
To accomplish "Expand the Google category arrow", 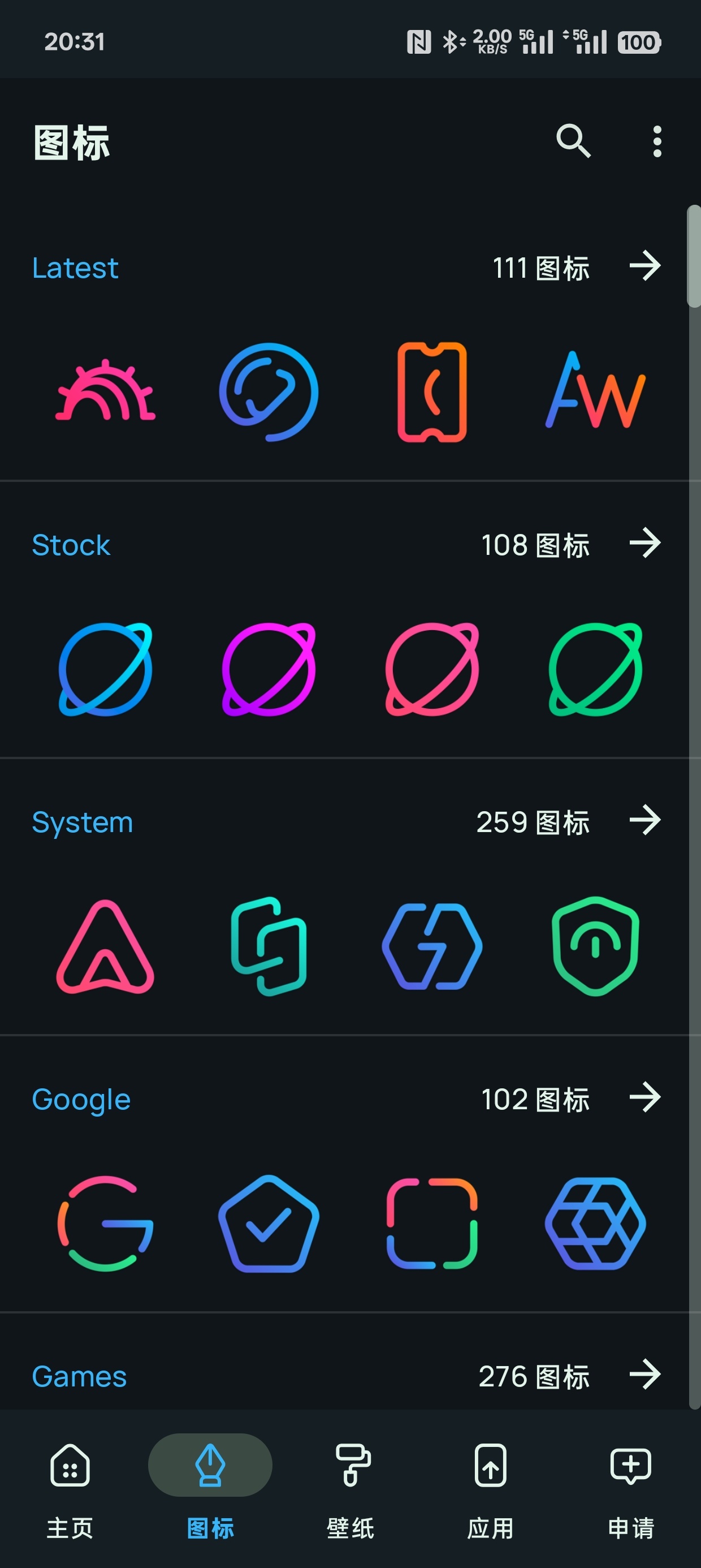I will click(645, 1097).
